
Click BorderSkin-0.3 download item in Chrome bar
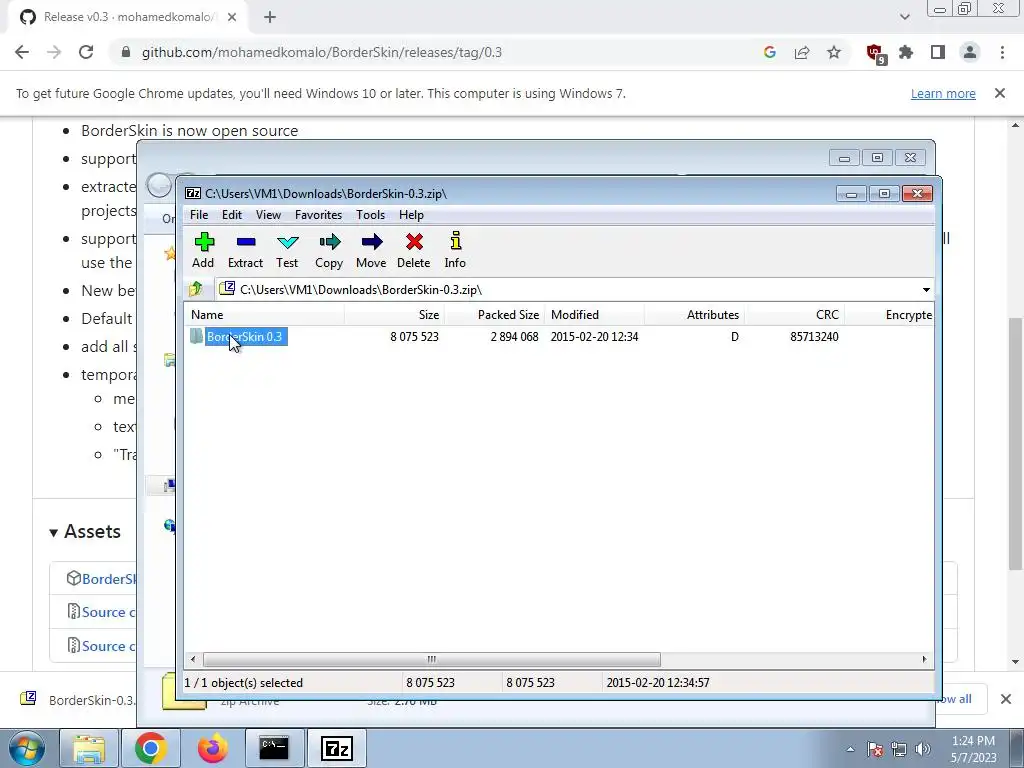coord(78,699)
